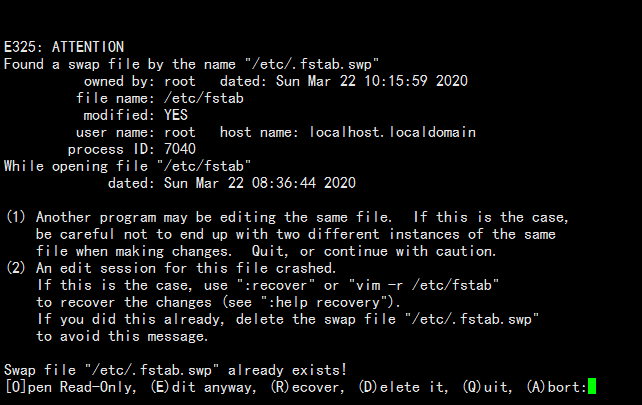
Task: Click the E325: ATTENTION error heading
Action: tap(64, 47)
